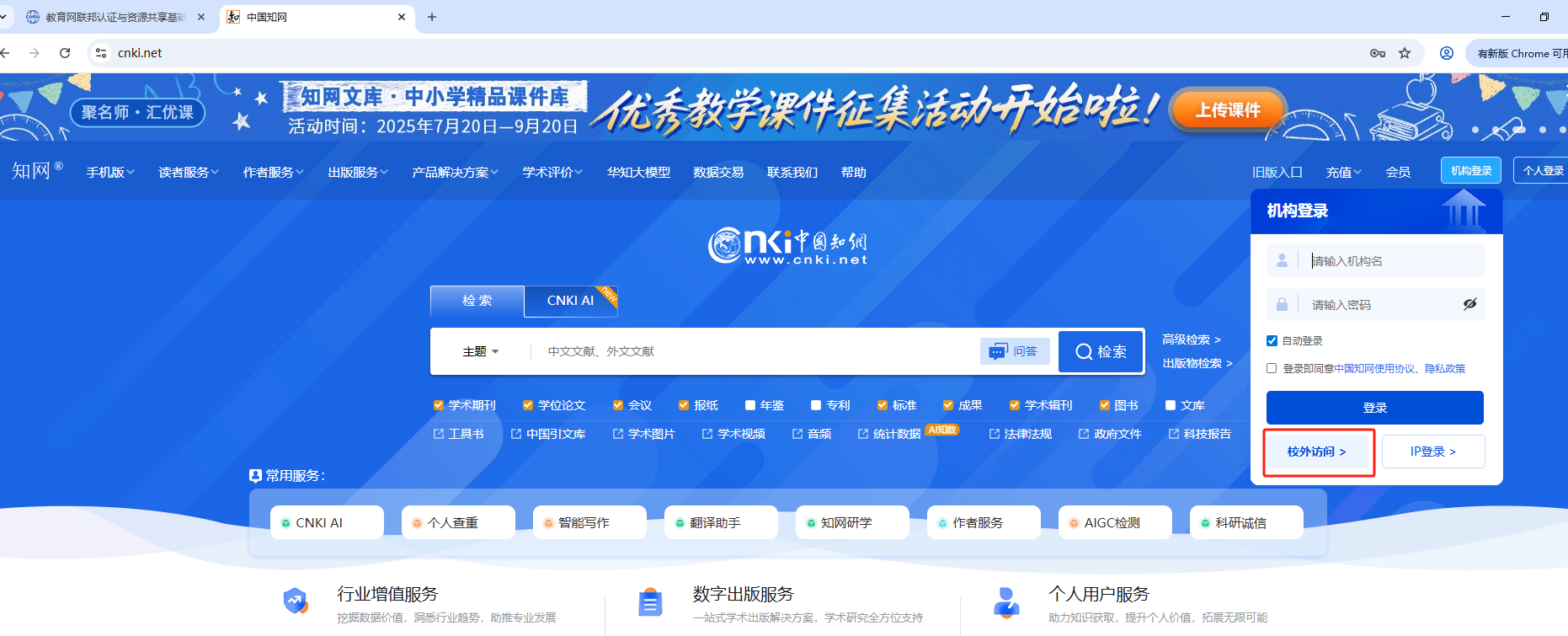This screenshot has height=636, width=1568.
Task: Click 校外访问 link
Action: [x=1317, y=452]
